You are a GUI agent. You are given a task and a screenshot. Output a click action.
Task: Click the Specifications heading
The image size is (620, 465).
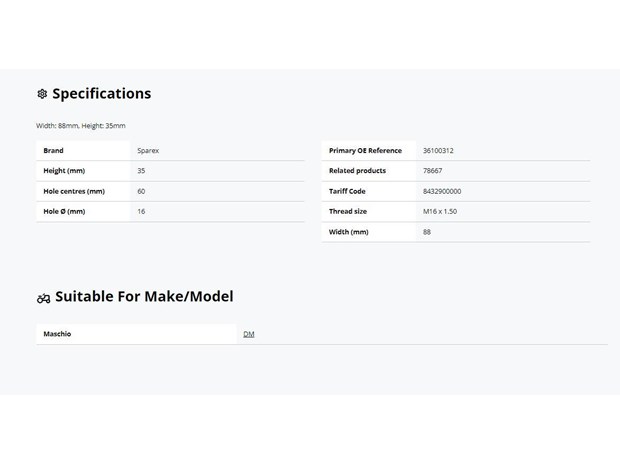click(x=102, y=94)
